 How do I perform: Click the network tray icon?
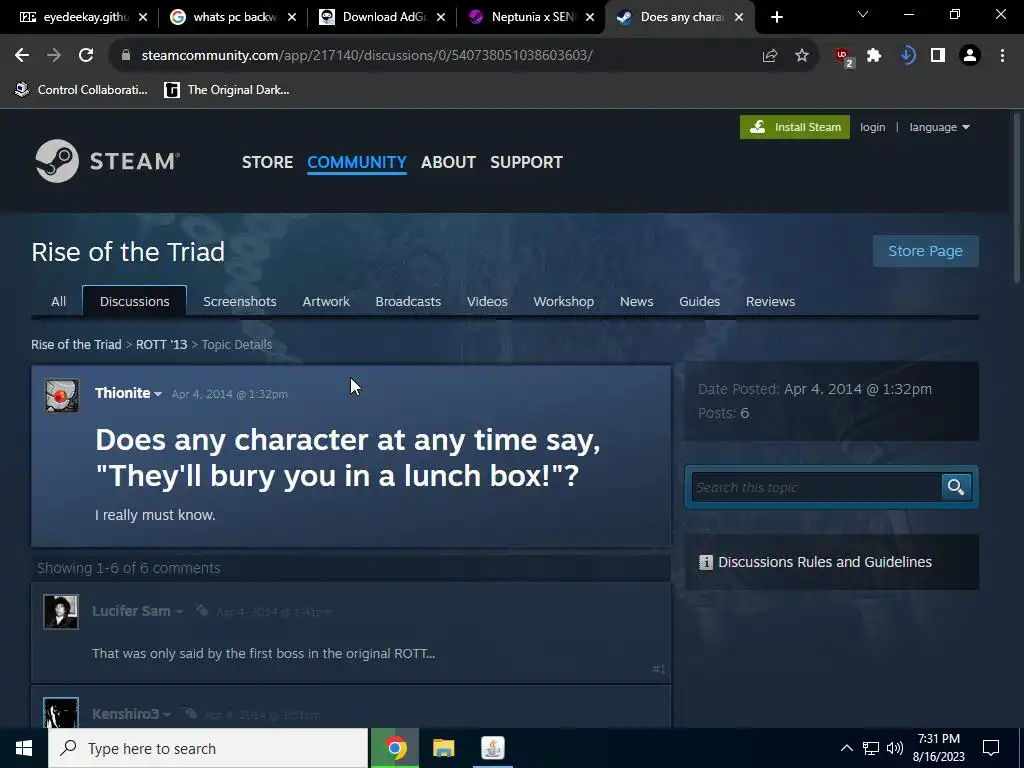point(871,748)
